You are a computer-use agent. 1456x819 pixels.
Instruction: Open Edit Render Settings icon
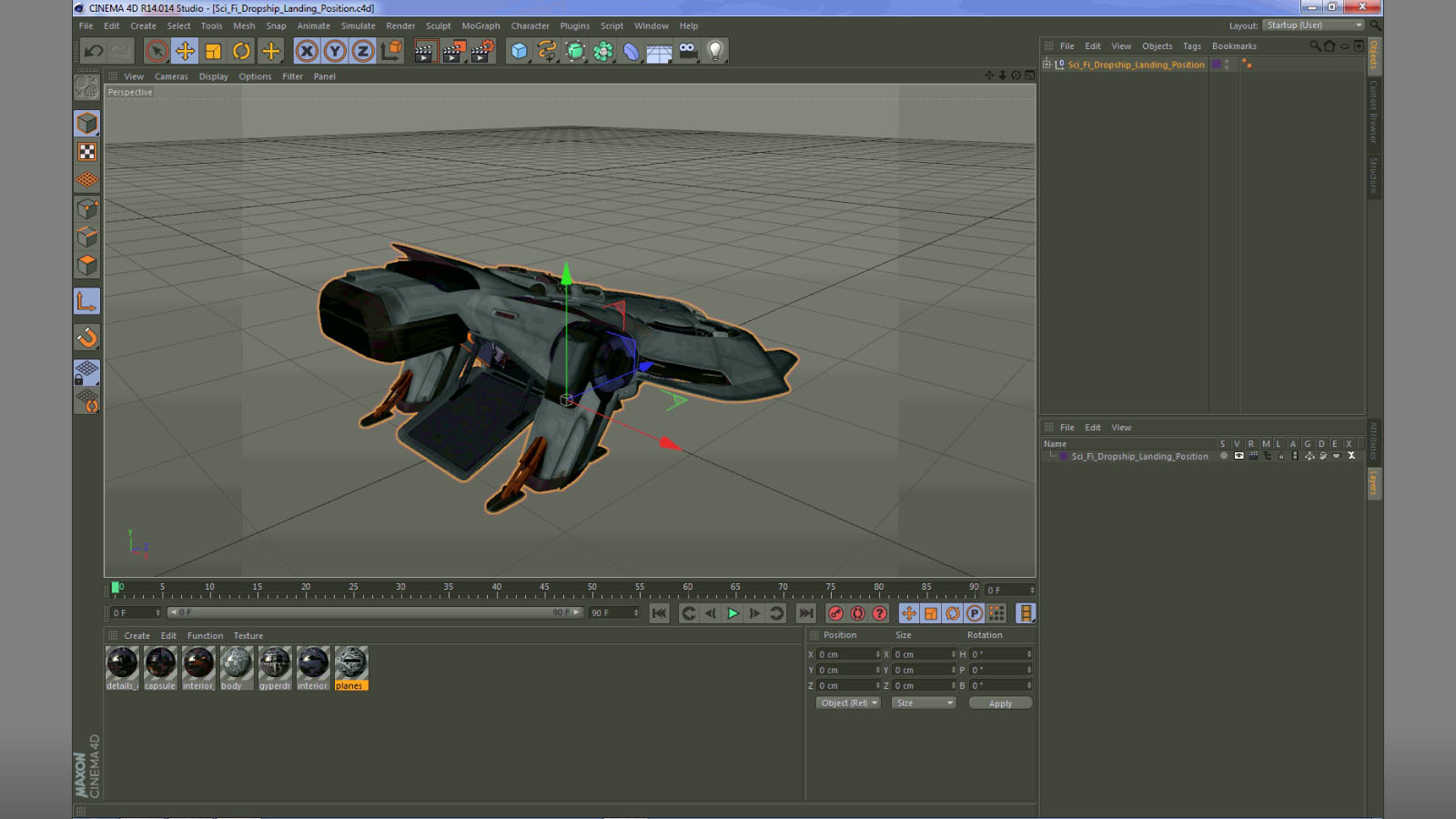[482, 51]
